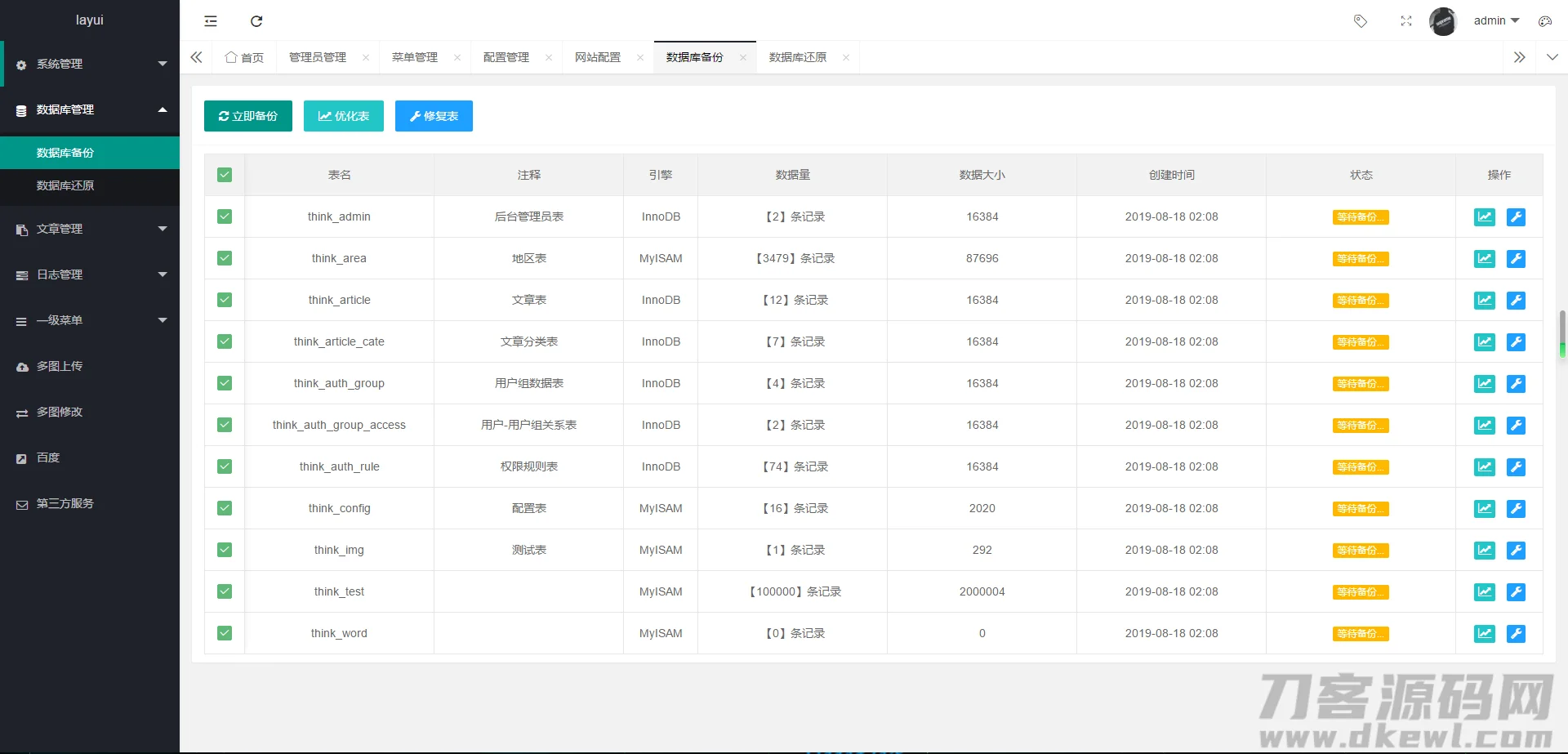Open the theme palette icon at top right
1568x754 pixels.
pos(1545,21)
